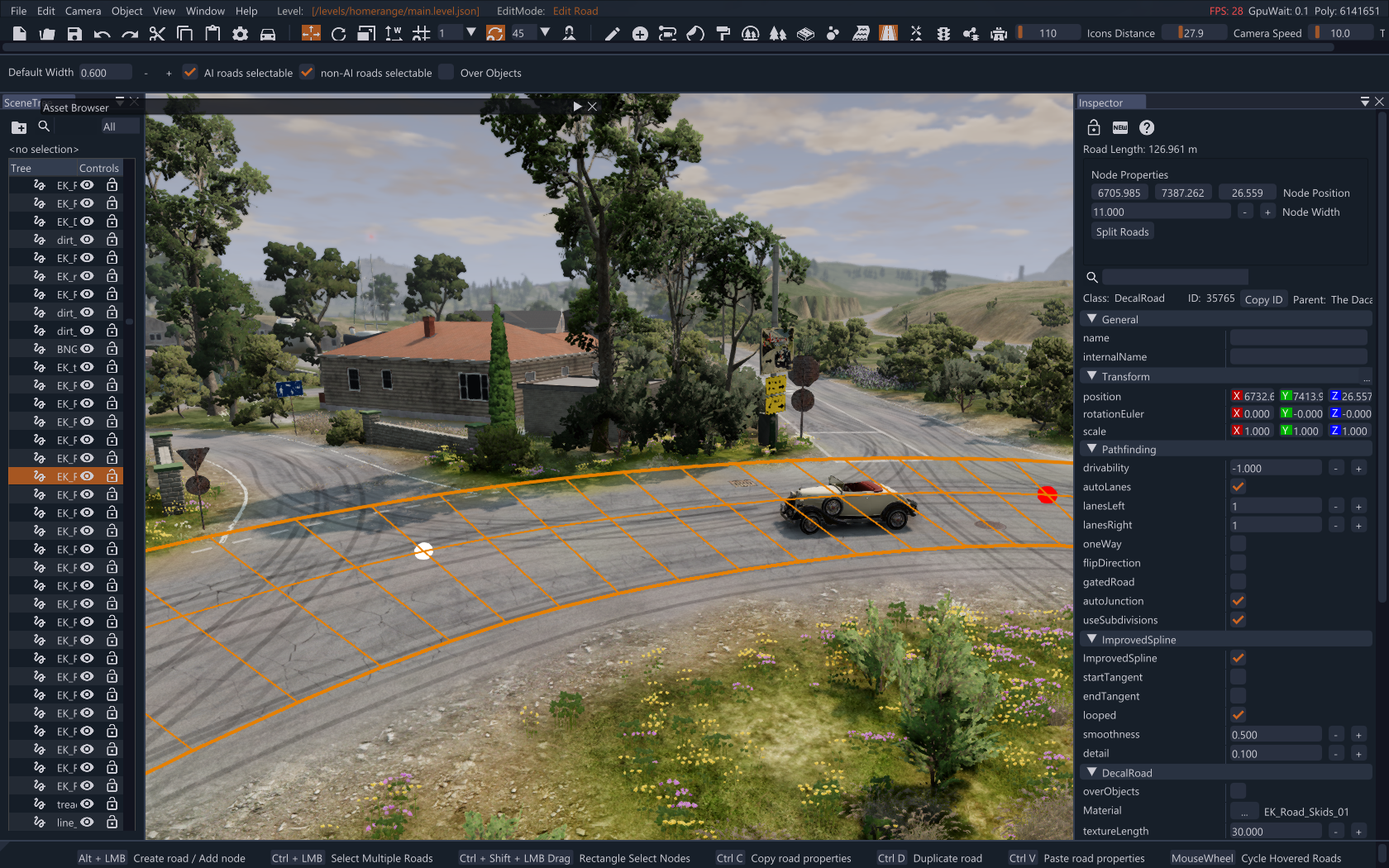Collapse the General section

[1092, 319]
